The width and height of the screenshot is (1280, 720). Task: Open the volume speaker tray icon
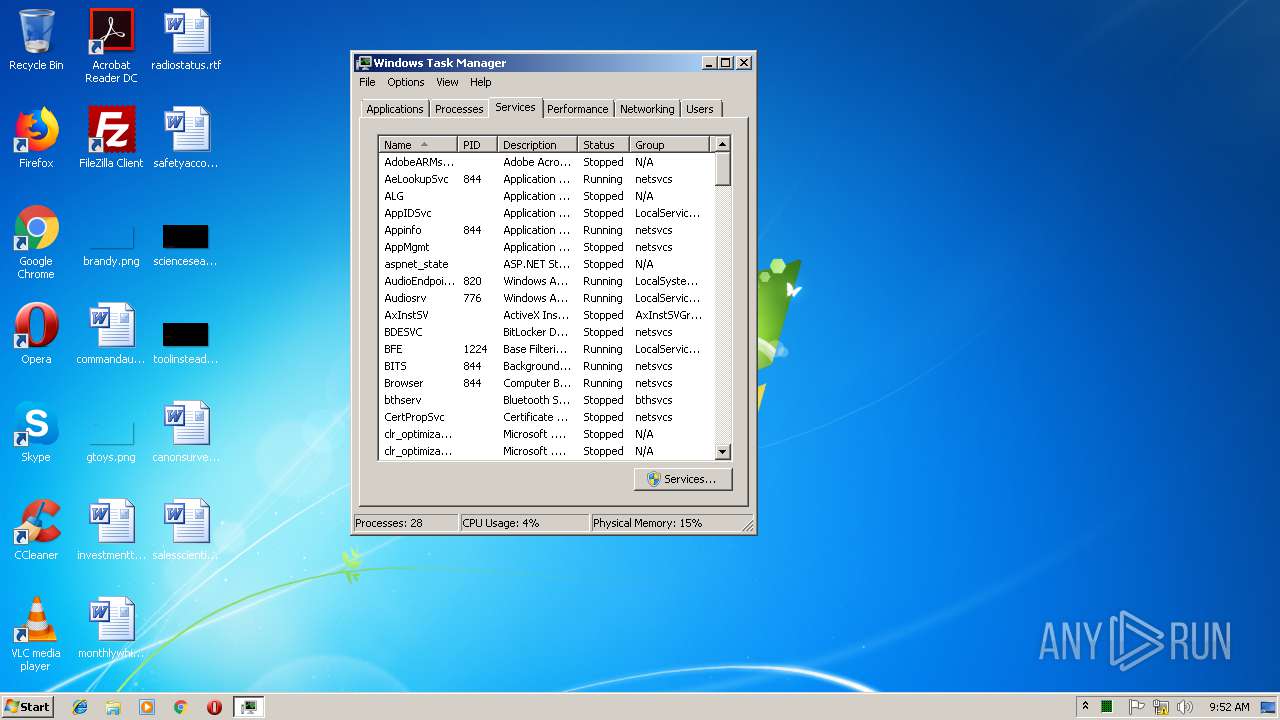click(x=1185, y=707)
